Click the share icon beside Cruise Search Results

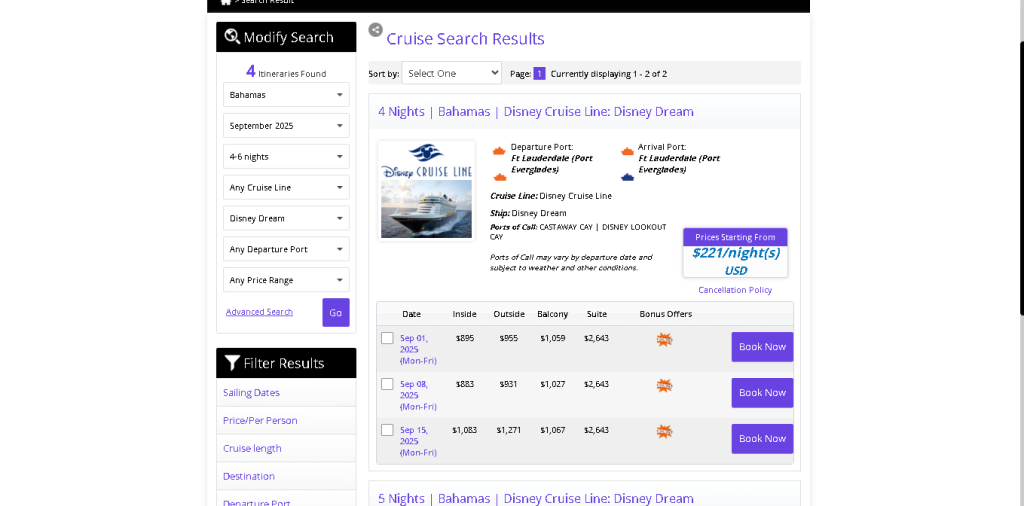(x=376, y=29)
